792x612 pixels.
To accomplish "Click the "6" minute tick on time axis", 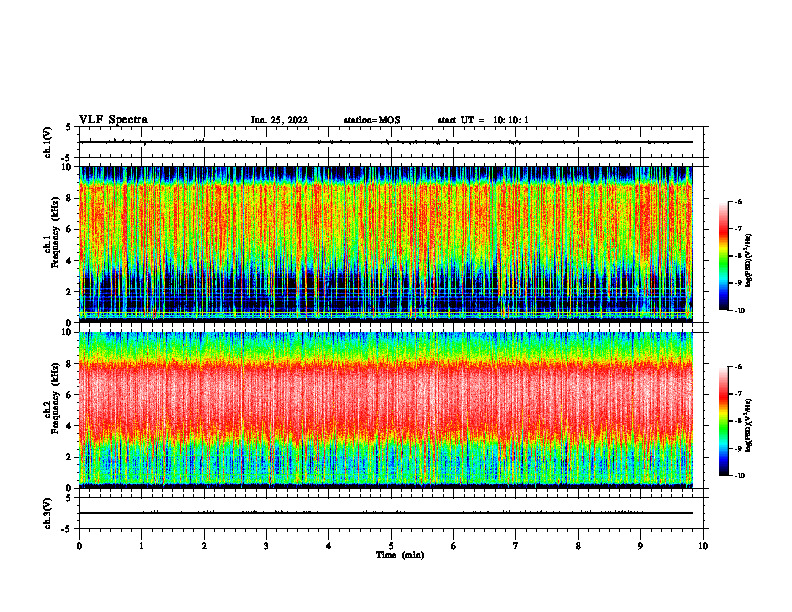I will click(x=454, y=546).
